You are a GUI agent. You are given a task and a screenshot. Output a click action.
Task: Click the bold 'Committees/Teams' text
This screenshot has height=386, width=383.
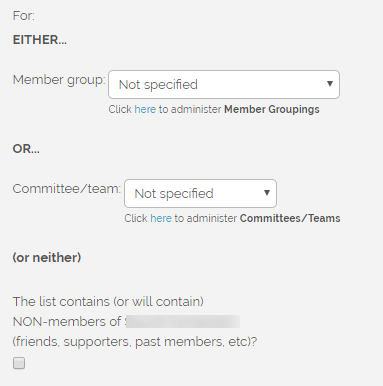tap(290, 218)
